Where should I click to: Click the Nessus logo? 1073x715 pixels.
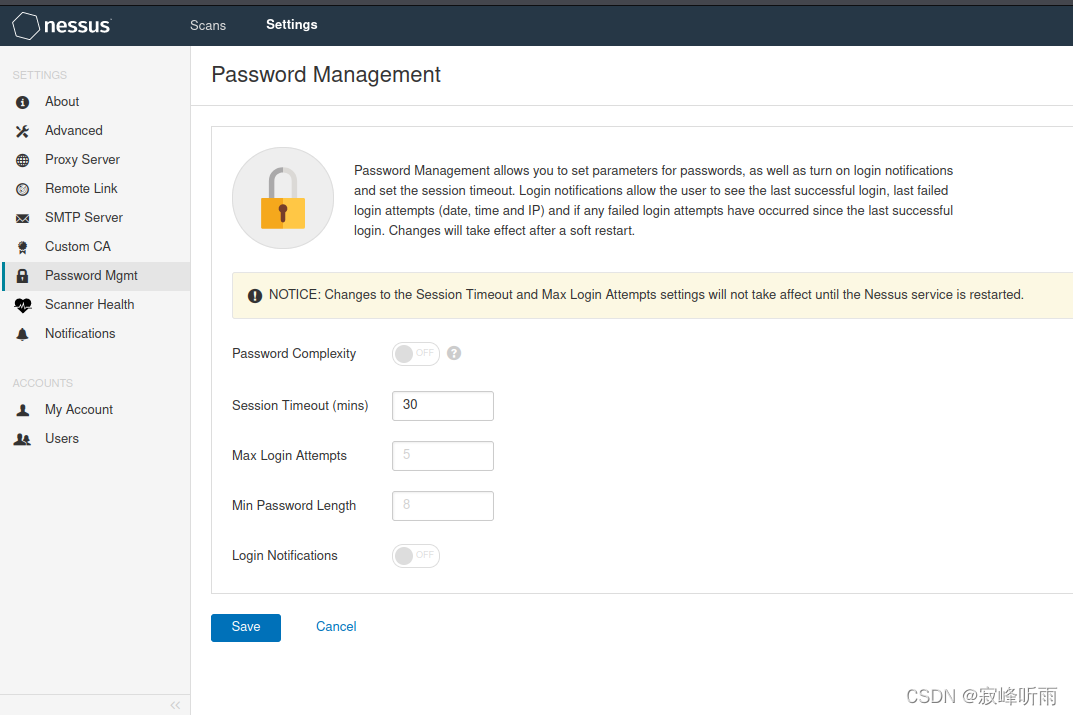62,25
